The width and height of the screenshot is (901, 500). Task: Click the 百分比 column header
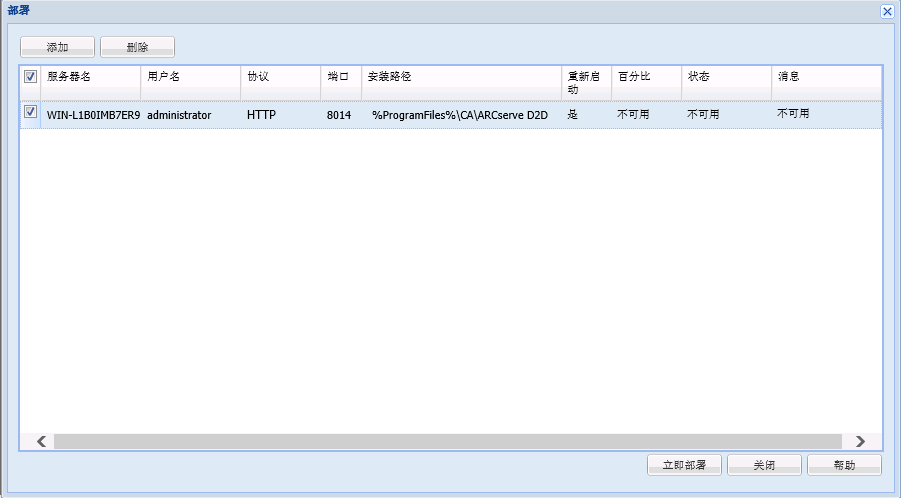646,83
